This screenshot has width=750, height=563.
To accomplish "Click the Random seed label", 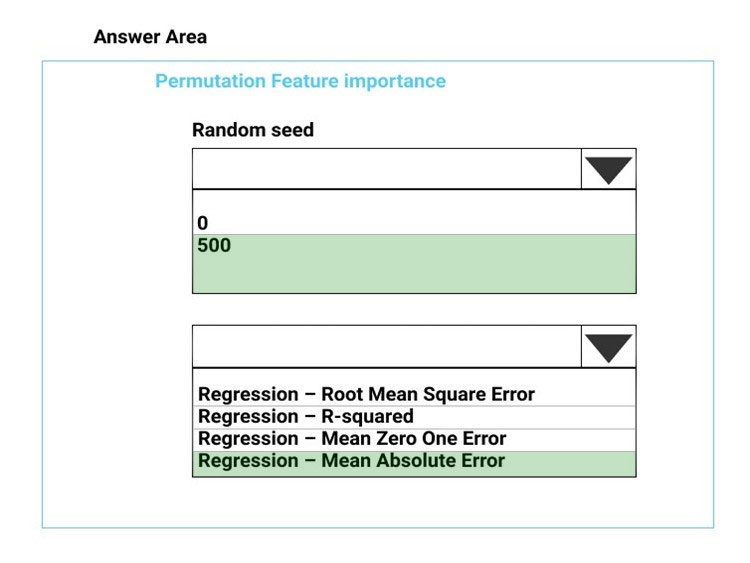I will pyautogui.click(x=253, y=130).
